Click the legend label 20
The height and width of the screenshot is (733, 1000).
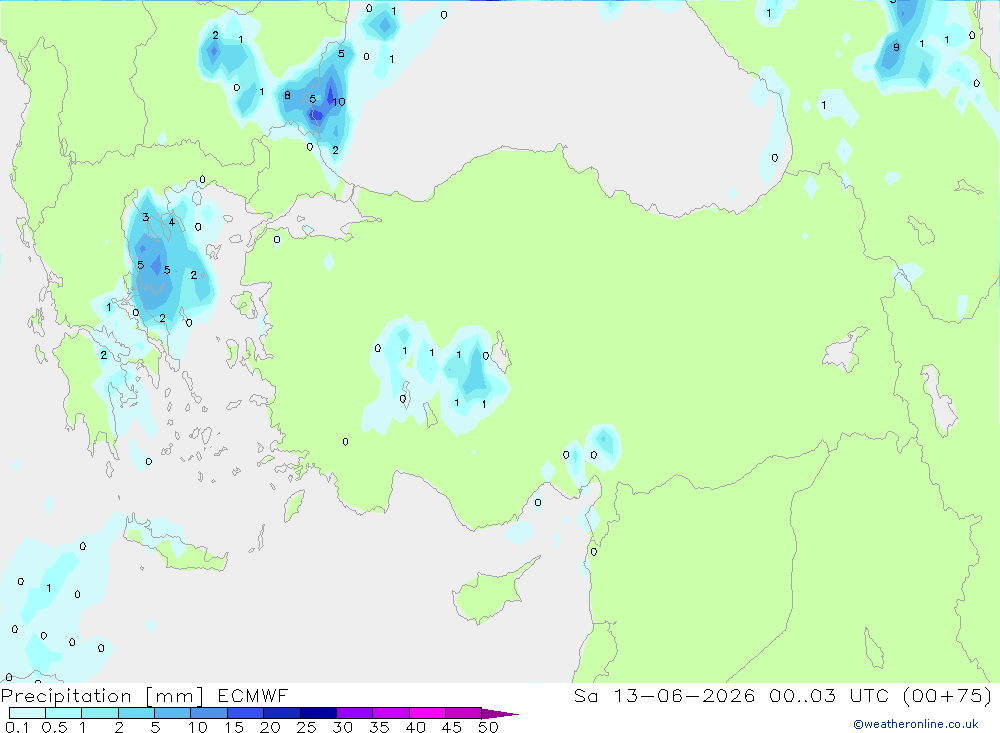pyautogui.click(x=270, y=727)
